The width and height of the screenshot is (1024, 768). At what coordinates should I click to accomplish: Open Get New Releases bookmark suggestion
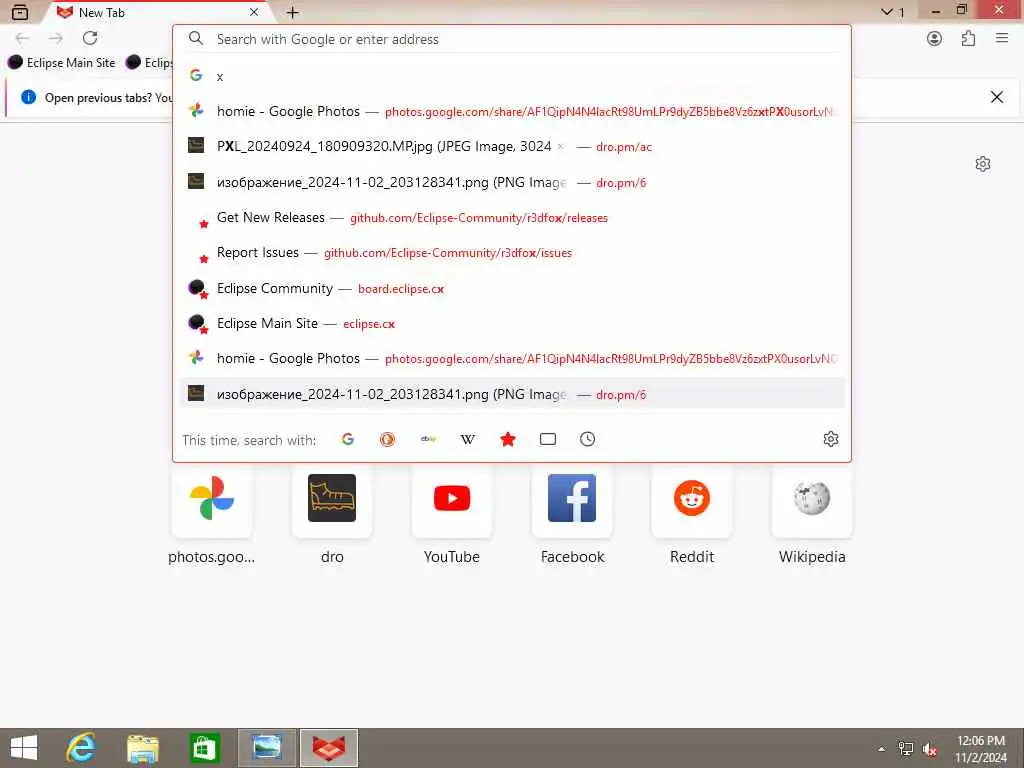(x=512, y=217)
